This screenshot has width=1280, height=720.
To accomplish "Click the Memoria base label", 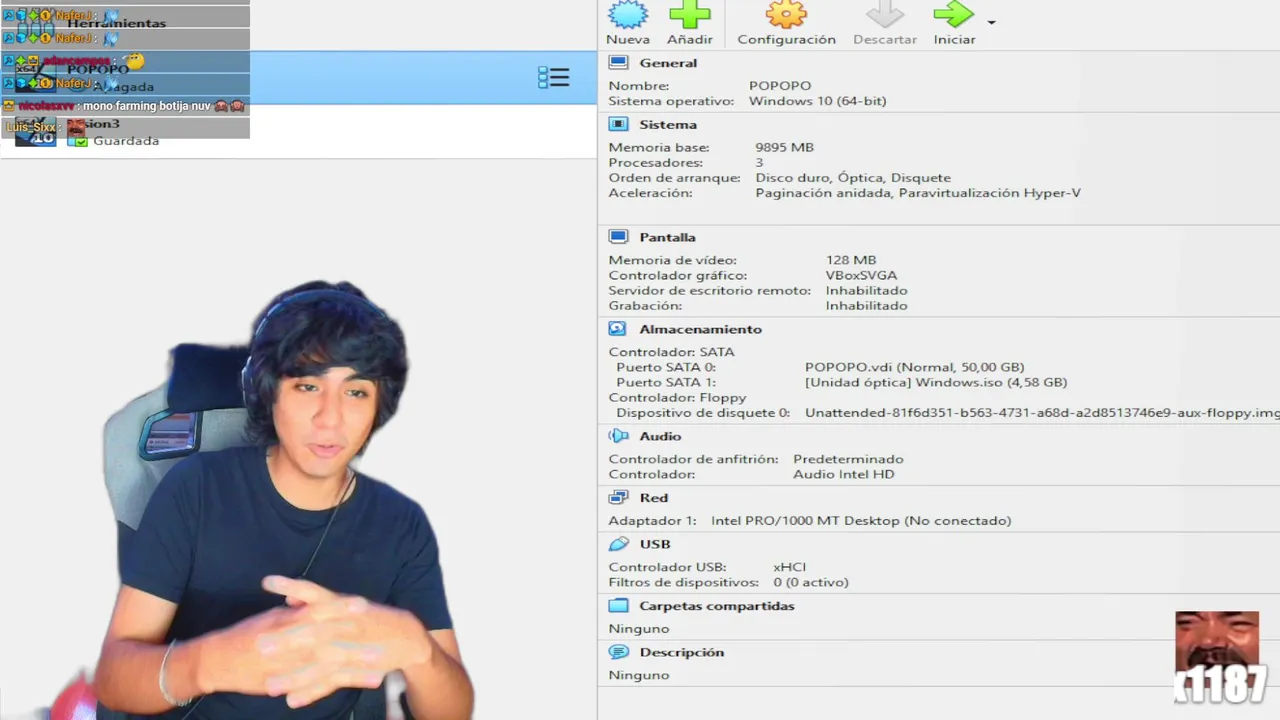I will 659,147.
